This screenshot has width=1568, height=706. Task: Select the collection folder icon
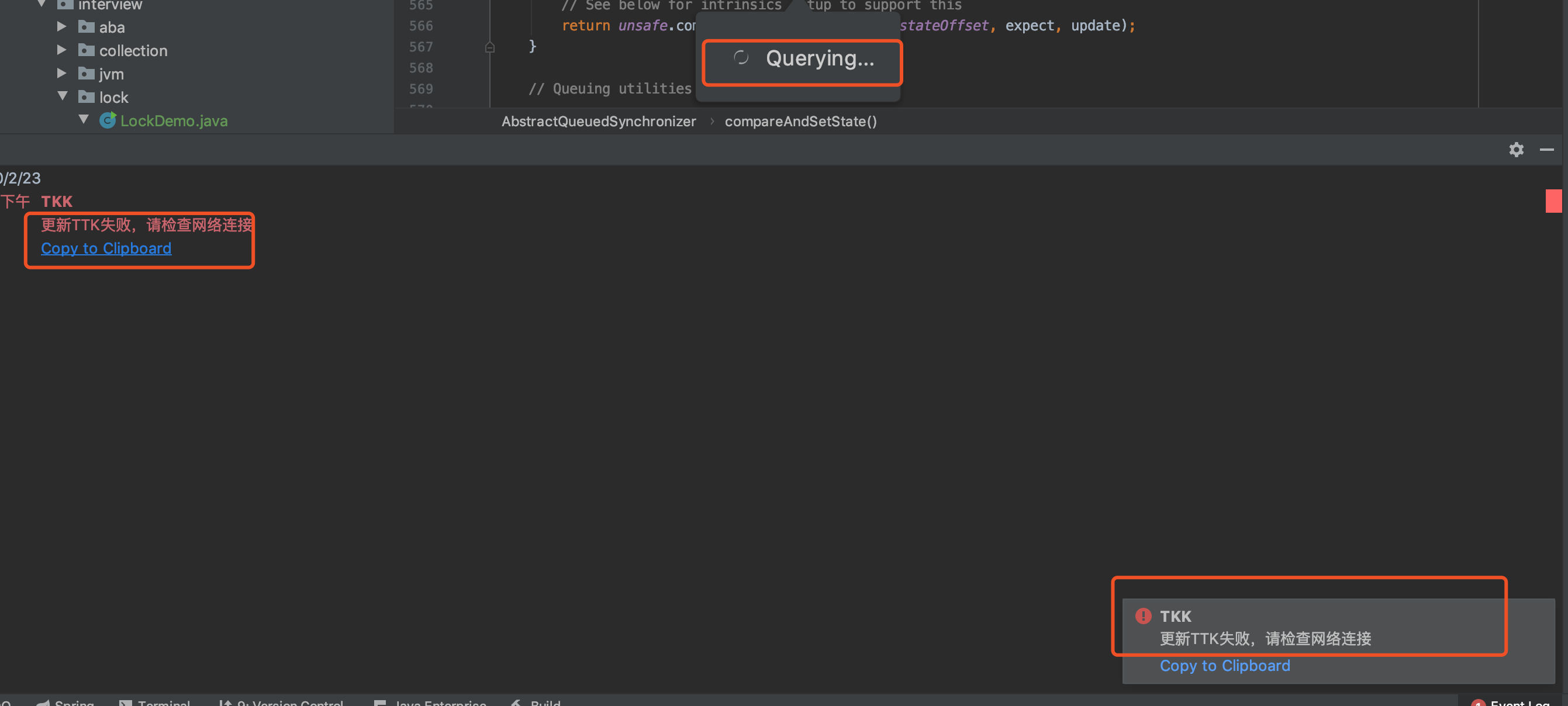(x=87, y=50)
